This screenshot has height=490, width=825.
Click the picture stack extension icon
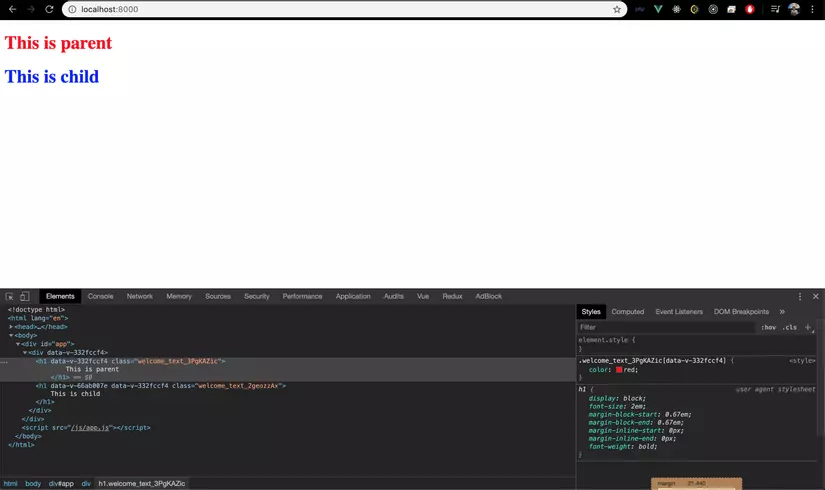pos(731,9)
